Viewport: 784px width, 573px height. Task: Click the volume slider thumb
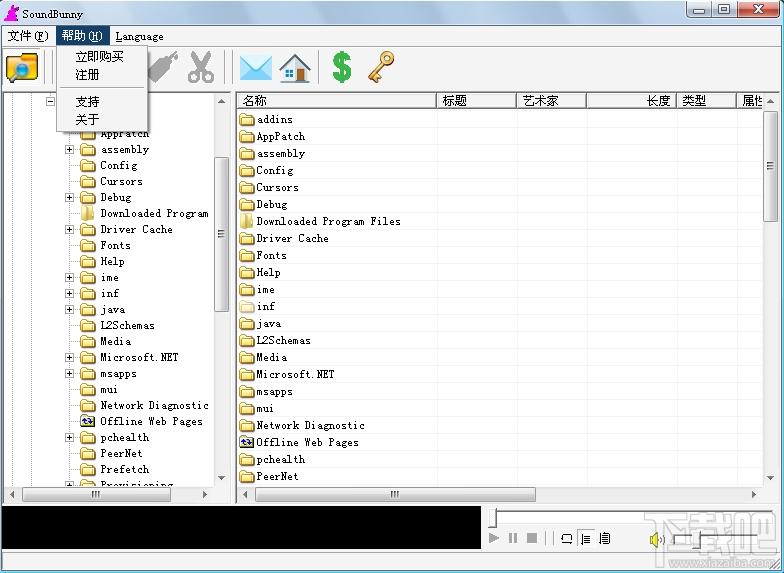[x=697, y=541]
